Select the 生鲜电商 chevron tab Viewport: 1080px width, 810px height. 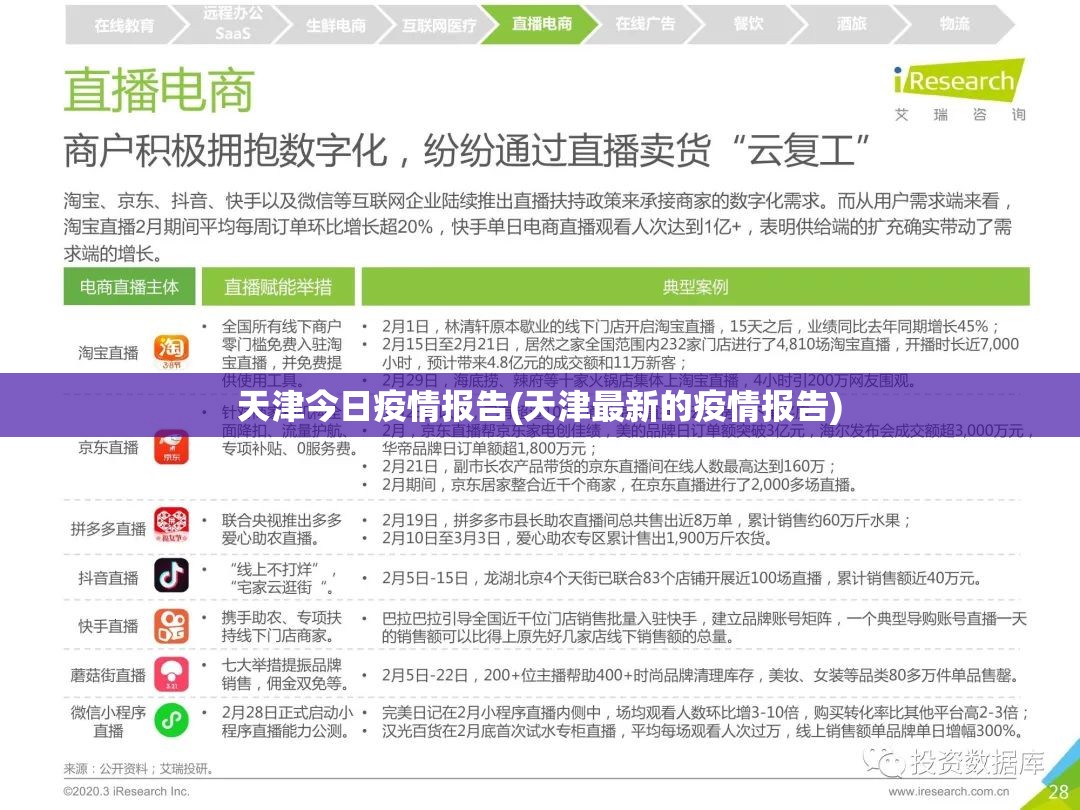335,25
